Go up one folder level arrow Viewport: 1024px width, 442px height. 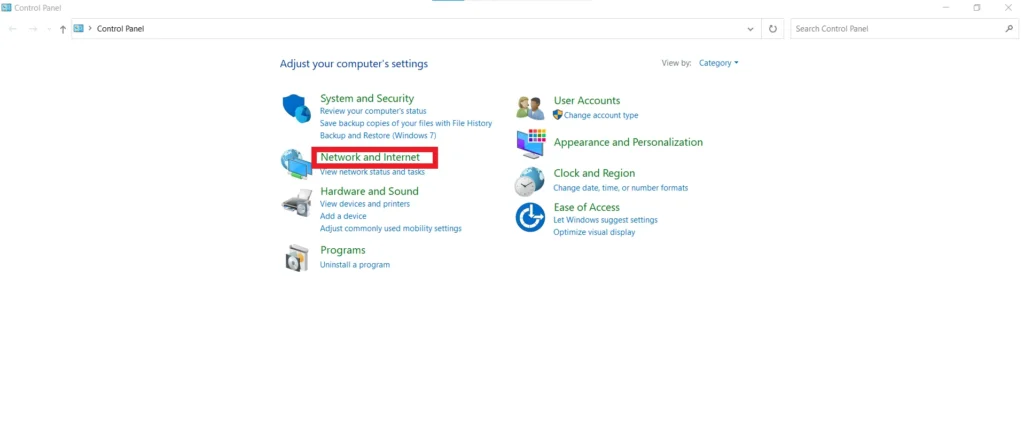tap(63, 29)
